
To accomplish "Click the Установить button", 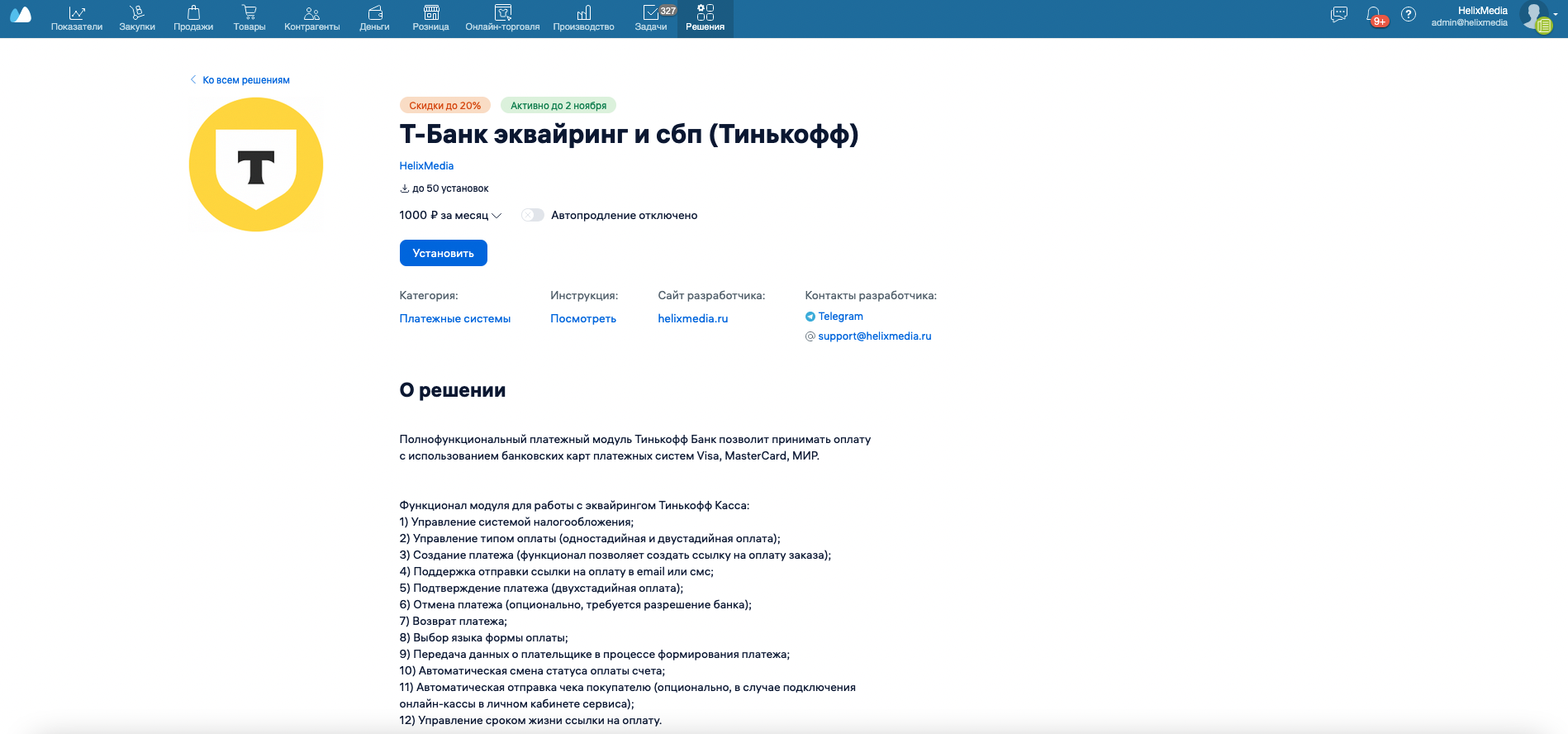I will click(444, 253).
